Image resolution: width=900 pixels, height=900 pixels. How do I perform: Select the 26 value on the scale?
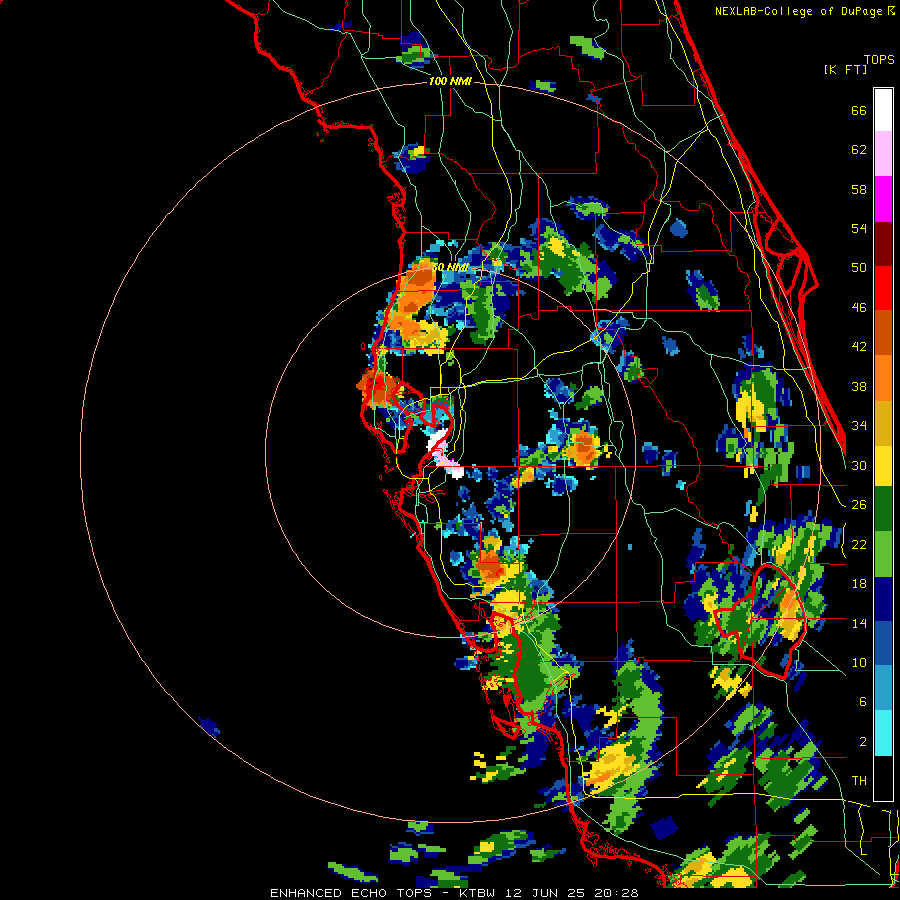coord(859,505)
